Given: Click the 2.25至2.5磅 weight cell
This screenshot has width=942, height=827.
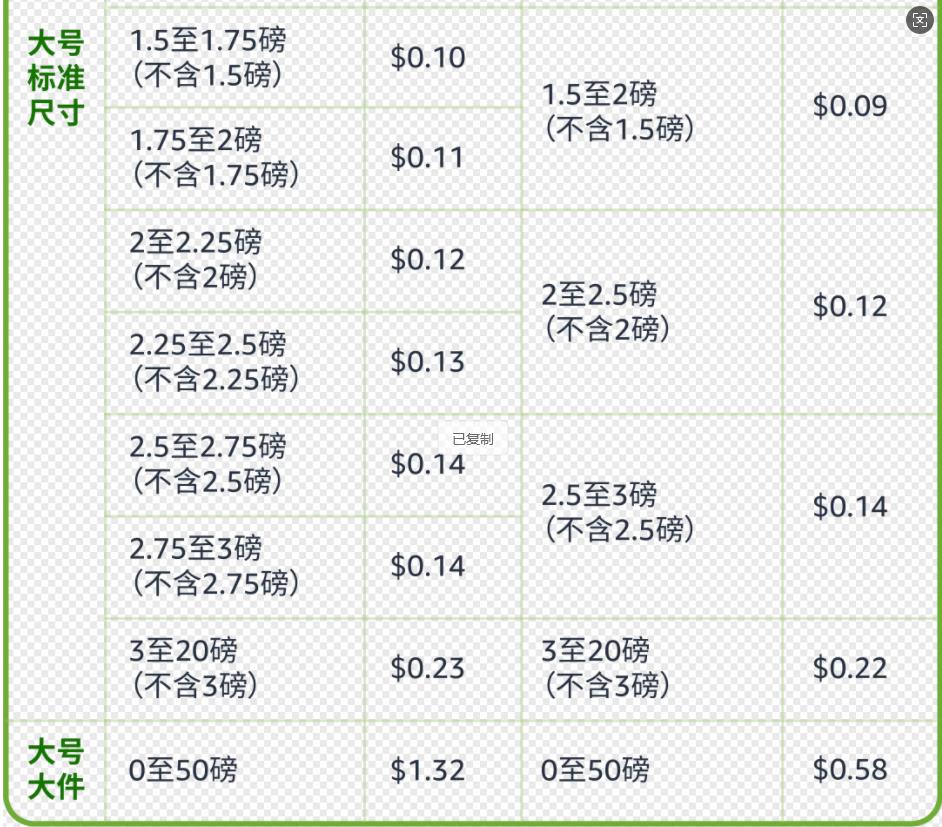Looking at the screenshot, I should click(x=235, y=363).
